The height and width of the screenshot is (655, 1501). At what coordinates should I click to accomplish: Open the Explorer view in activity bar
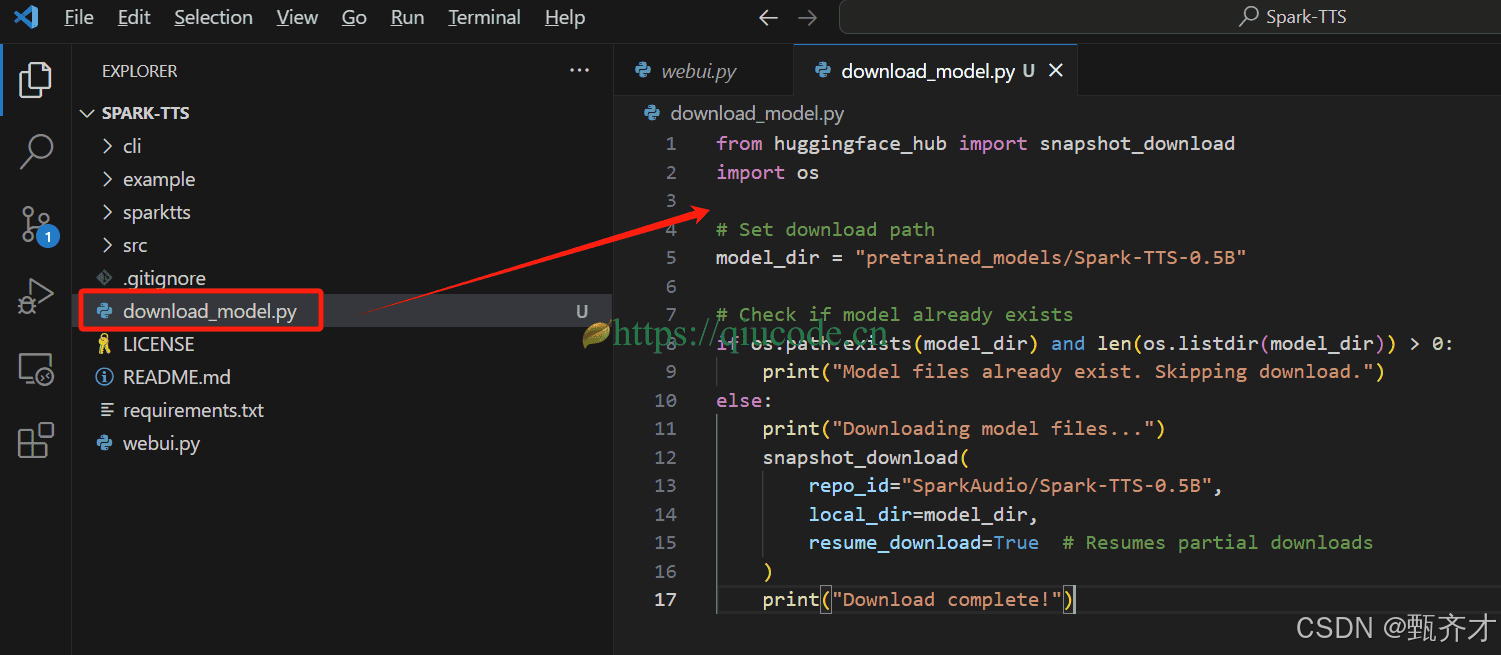pos(35,80)
